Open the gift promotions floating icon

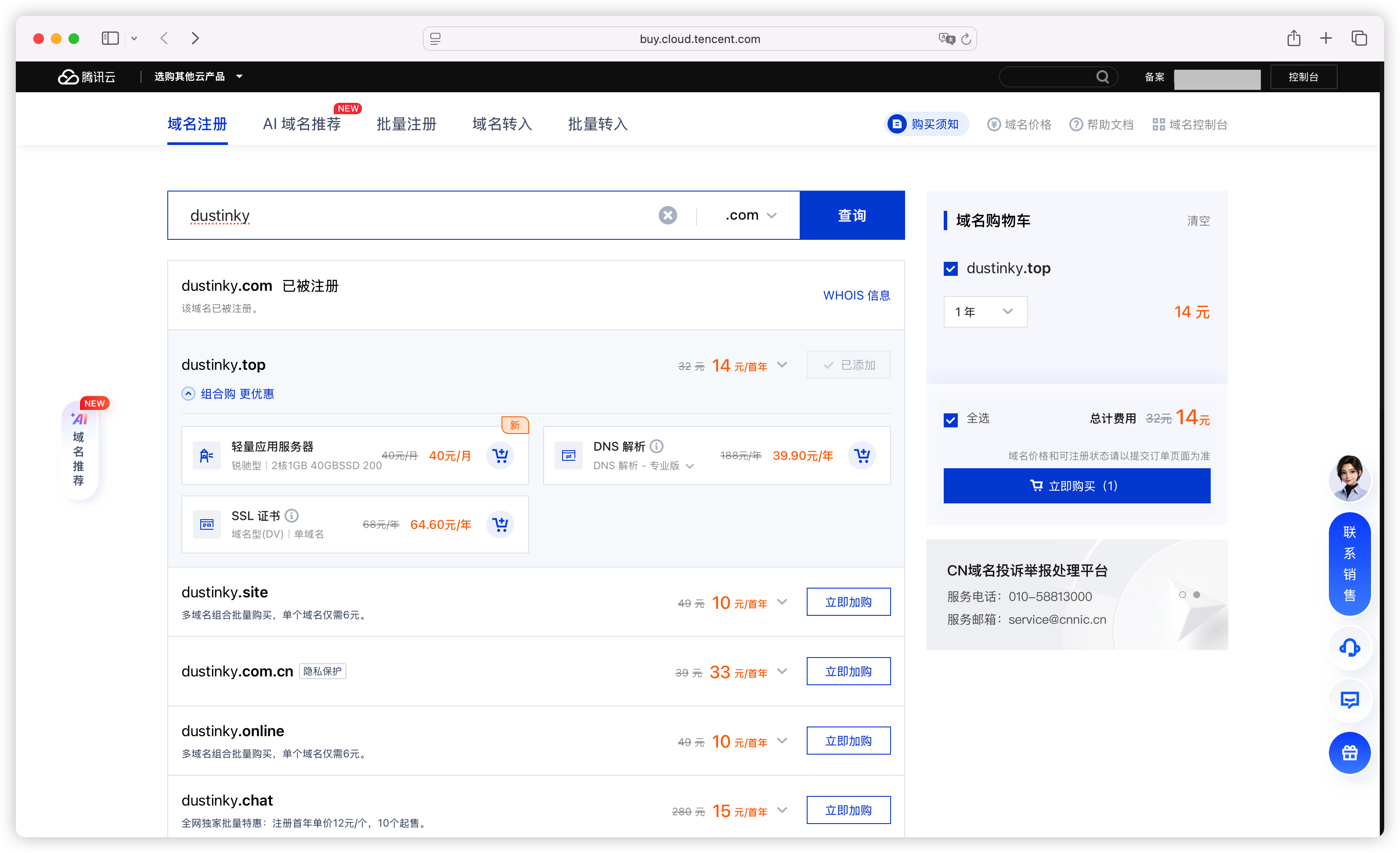tap(1349, 753)
